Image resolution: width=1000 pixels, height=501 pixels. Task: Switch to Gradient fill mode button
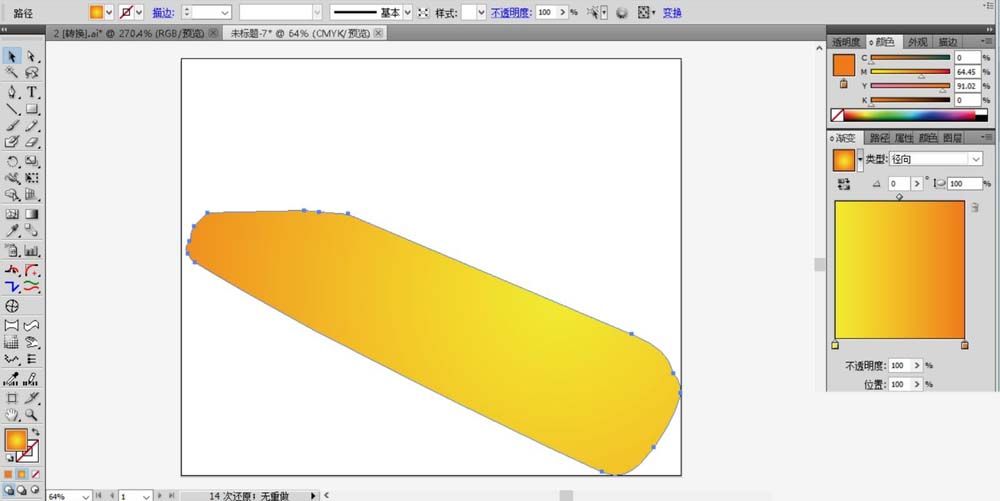click(x=22, y=474)
